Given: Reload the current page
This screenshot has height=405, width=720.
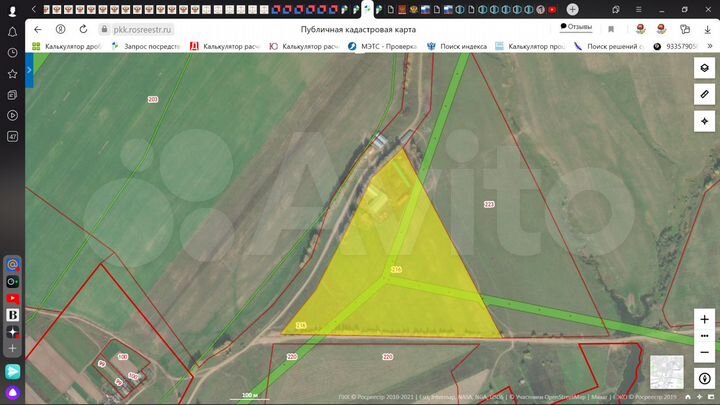Looking at the screenshot, I should click(83, 29).
